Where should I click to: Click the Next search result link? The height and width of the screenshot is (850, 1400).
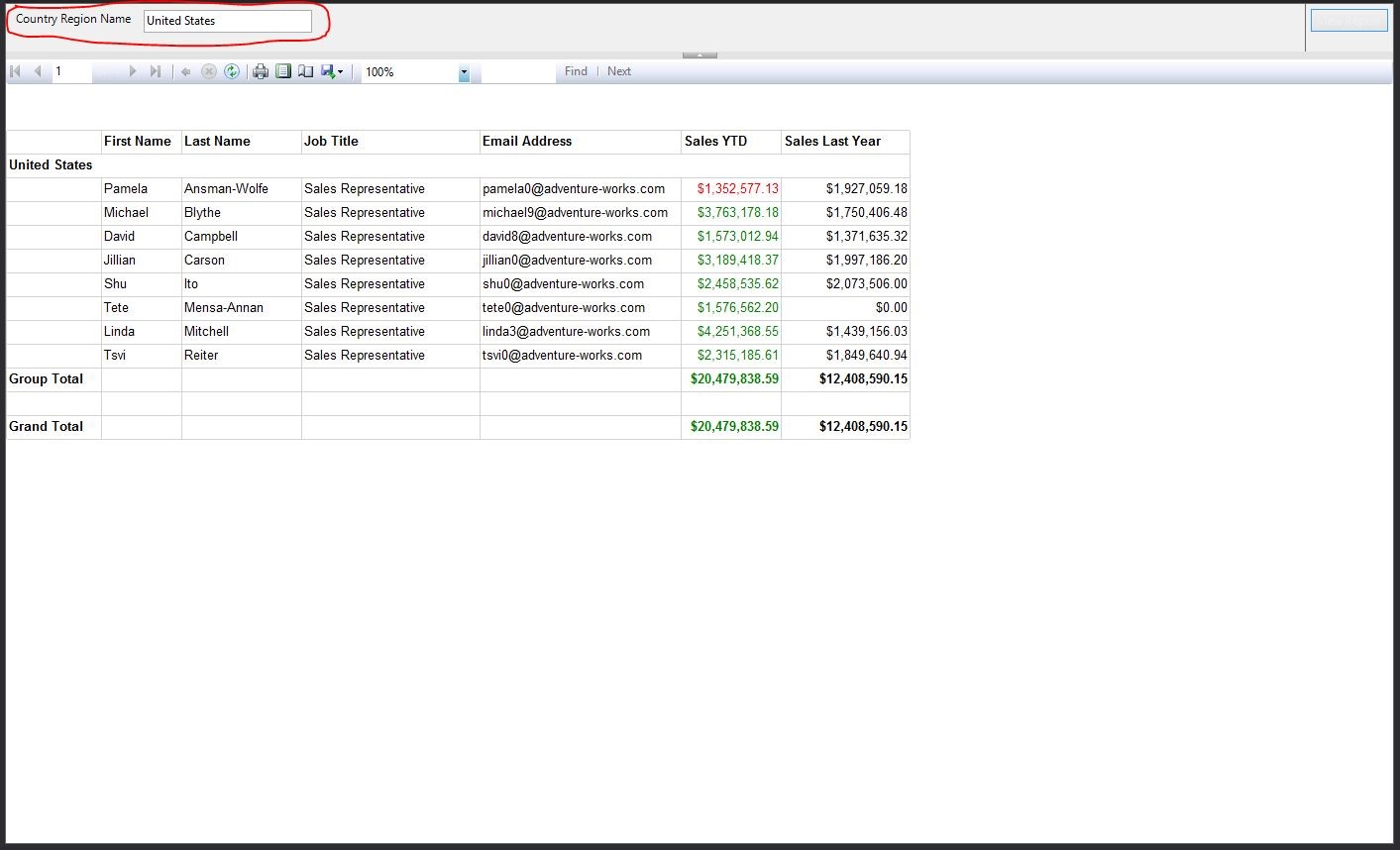(x=619, y=71)
